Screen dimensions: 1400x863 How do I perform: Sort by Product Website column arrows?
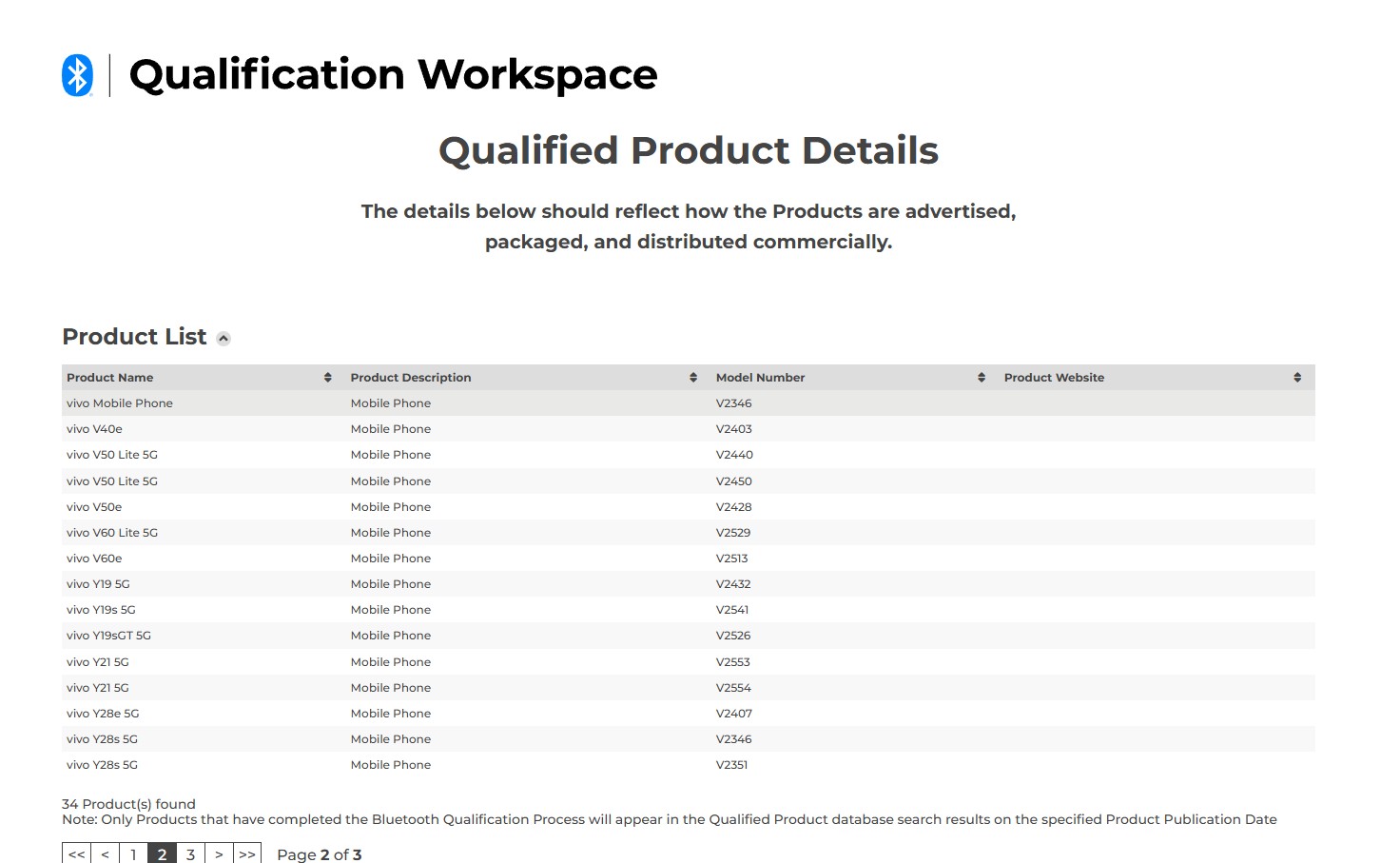[x=1296, y=378]
